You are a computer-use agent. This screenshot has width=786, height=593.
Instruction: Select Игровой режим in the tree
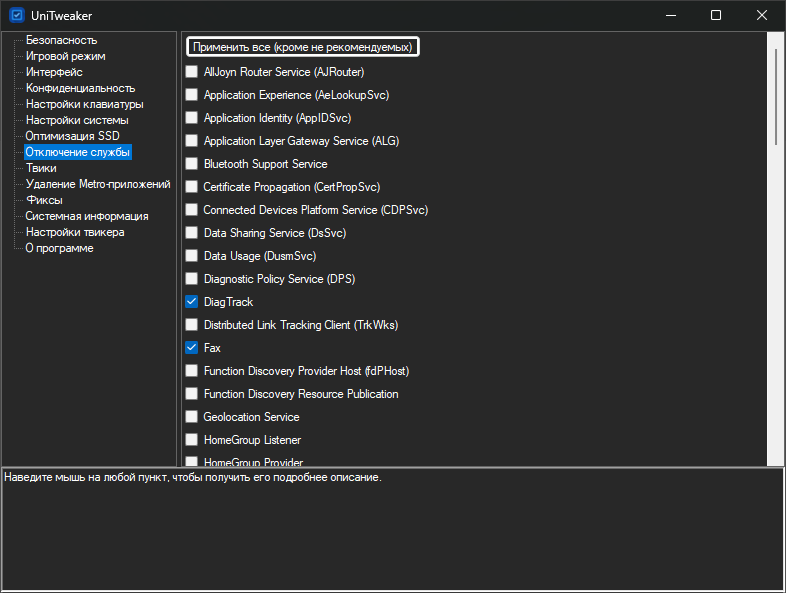(x=65, y=56)
